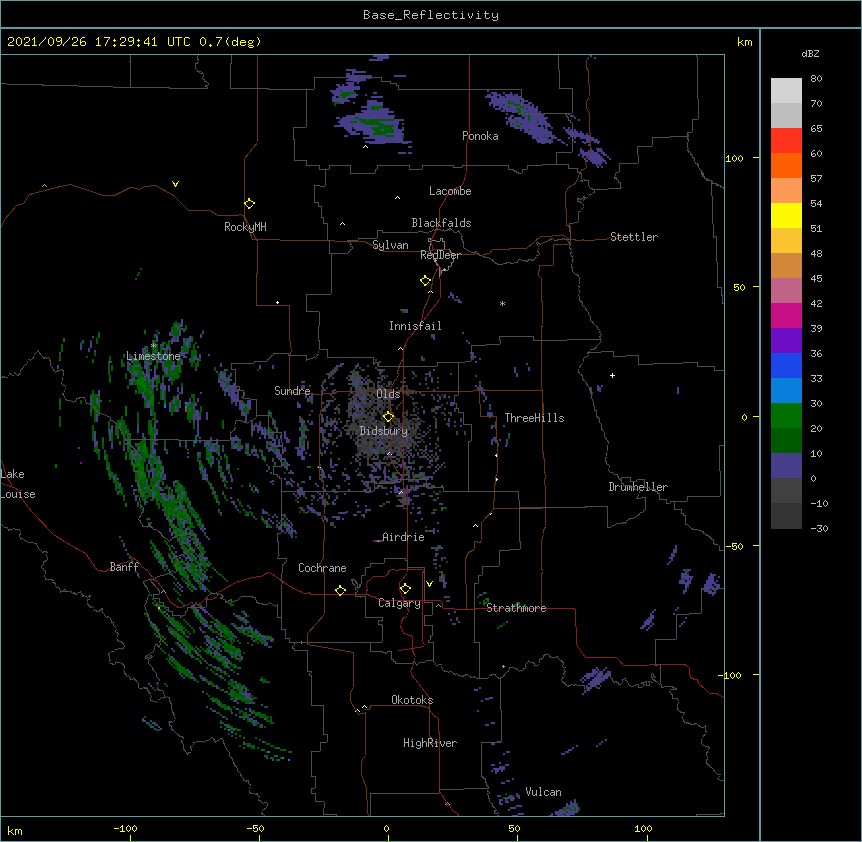862x842 pixels.
Task: Select the Strathmore city label
Action: 516,608
